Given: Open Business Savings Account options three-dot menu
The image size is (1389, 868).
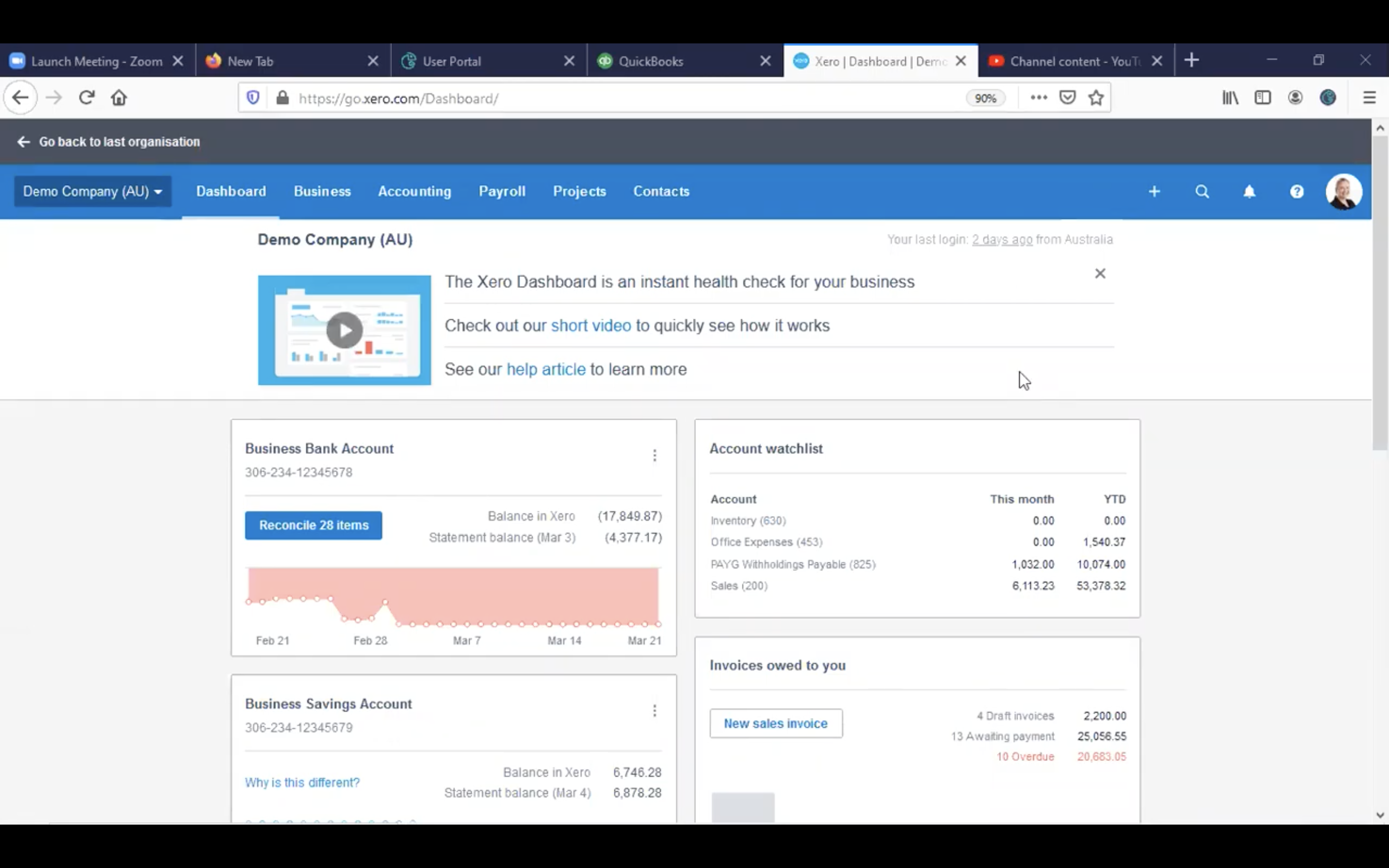Looking at the screenshot, I should (x=654, y=711).
